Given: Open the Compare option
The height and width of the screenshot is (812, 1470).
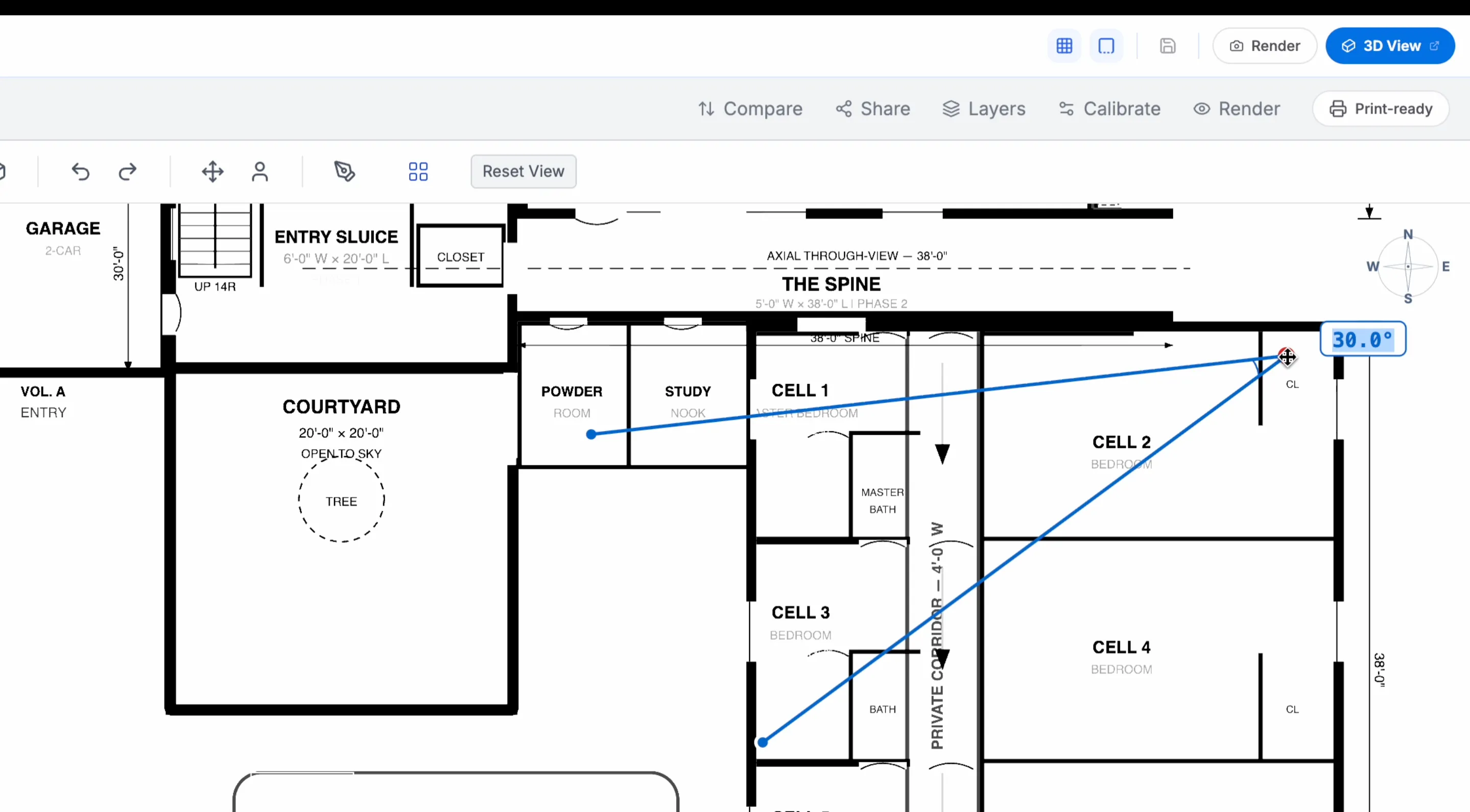Looking at the screenshot, I should tap(750, 108).
